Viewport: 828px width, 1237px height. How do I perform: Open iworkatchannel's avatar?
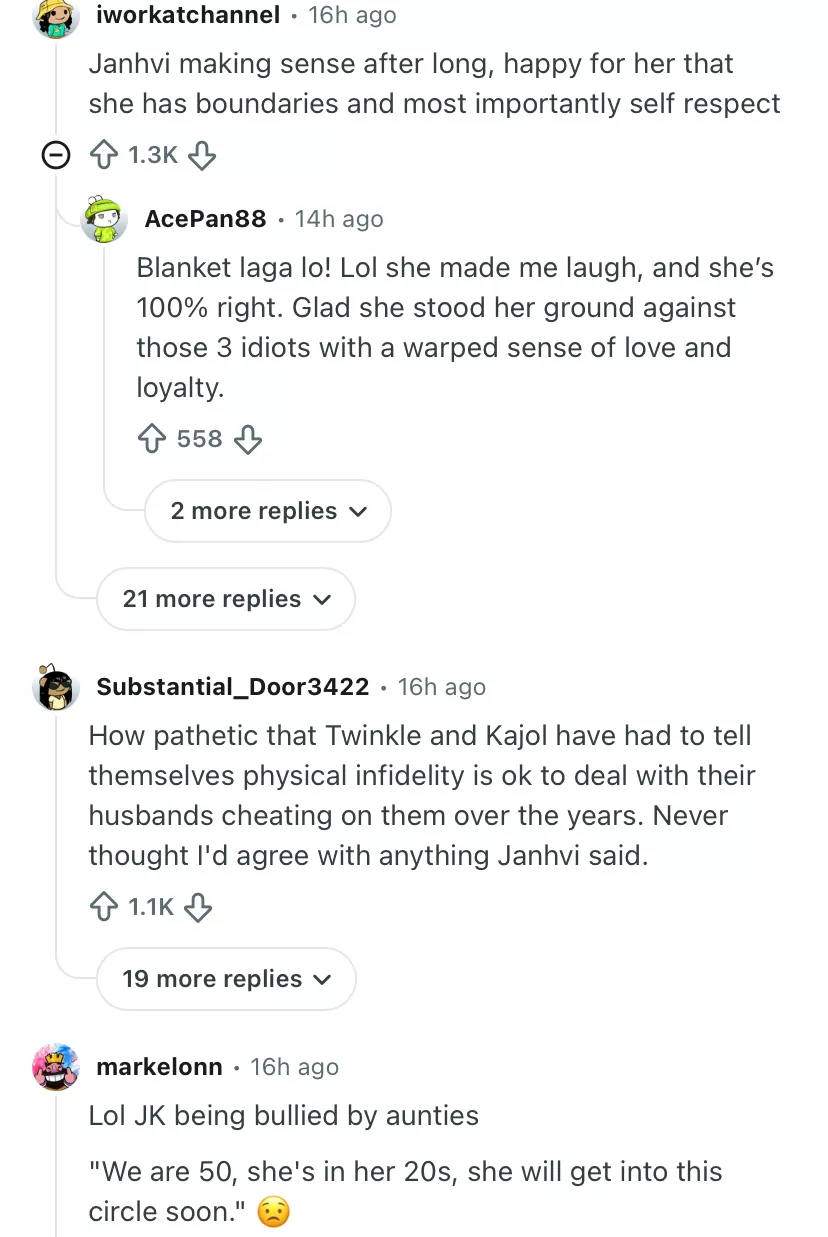[56, 16]
